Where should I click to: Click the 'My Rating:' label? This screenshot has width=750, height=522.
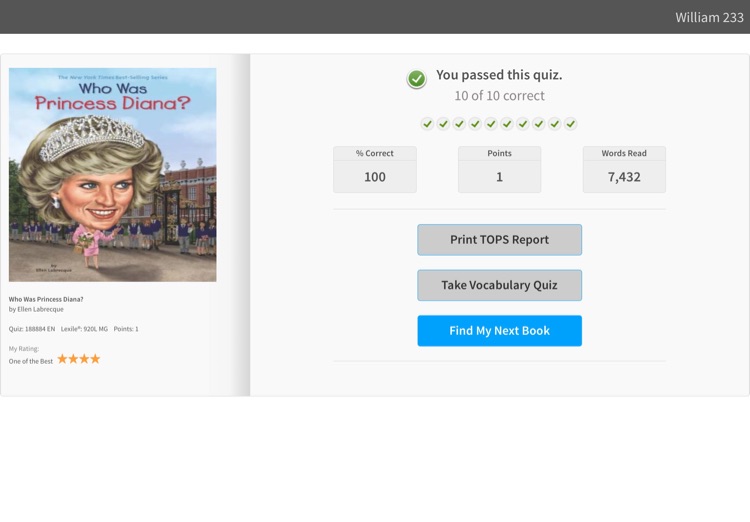pos(24,349)
